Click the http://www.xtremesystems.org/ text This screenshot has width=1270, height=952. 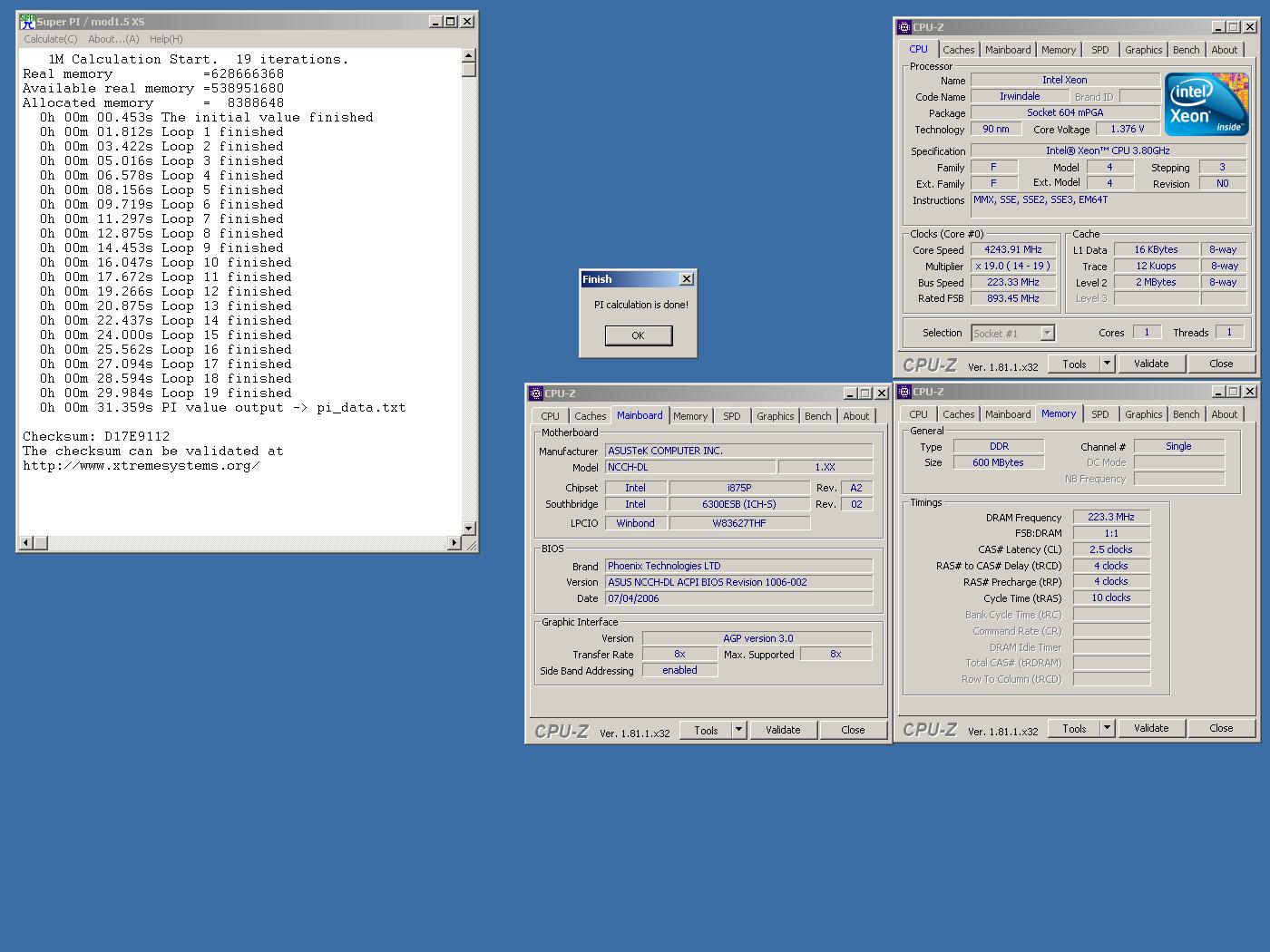pos(142,465)
